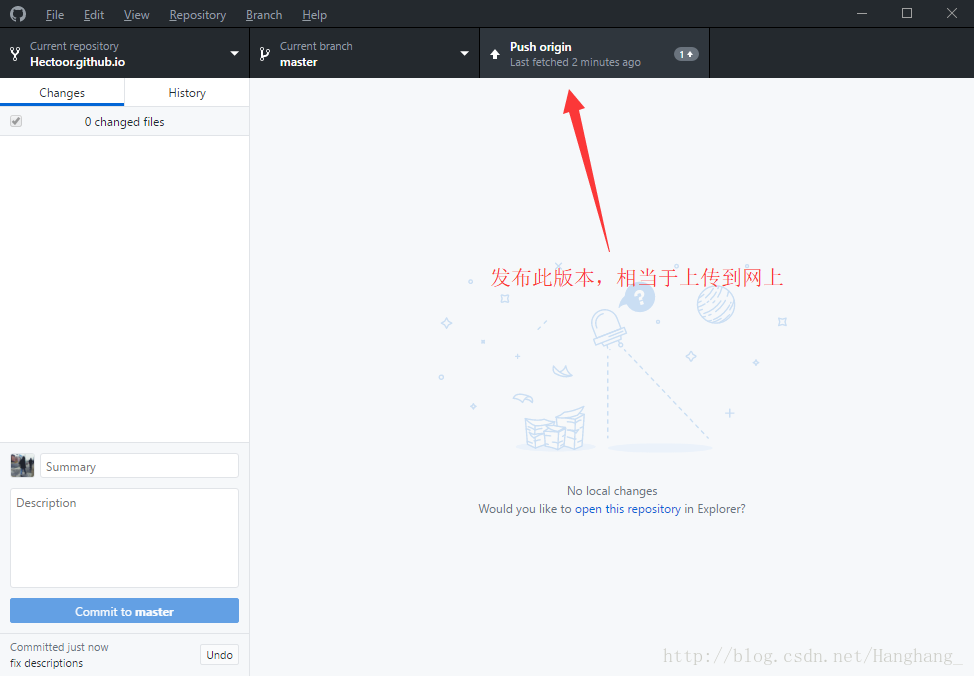Image resolution: width=974 pixels, height=676 pixels.
Task: Maximize the GitHub Desktop window
Action: pos(907,14)
